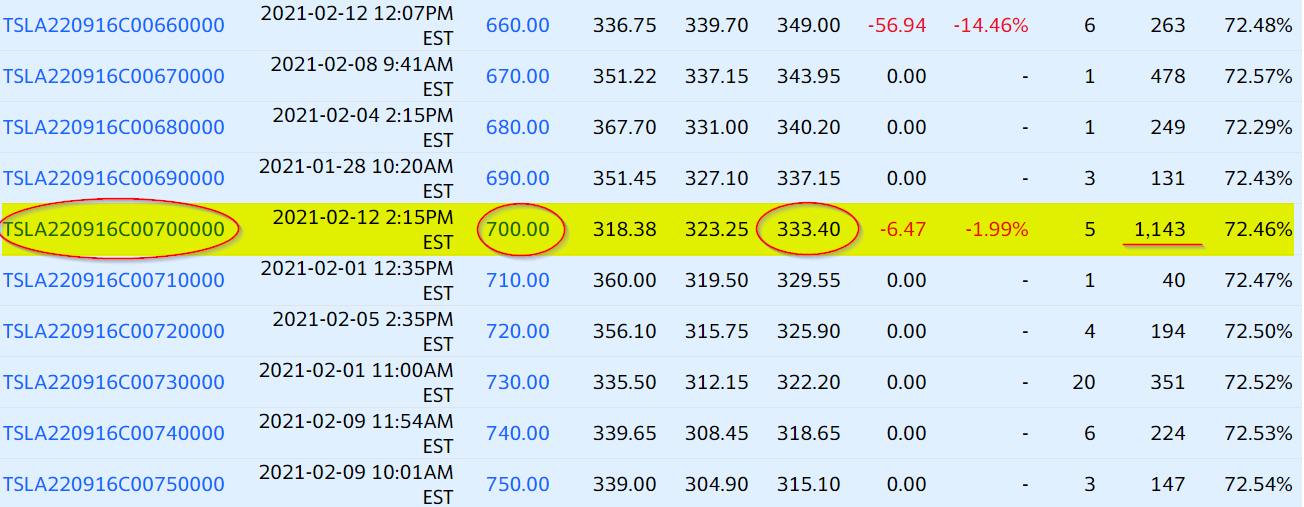Viewport: 1304px width, 507px height.
Task: Select the 327.10 bid cell
Action: click(717, 178)
